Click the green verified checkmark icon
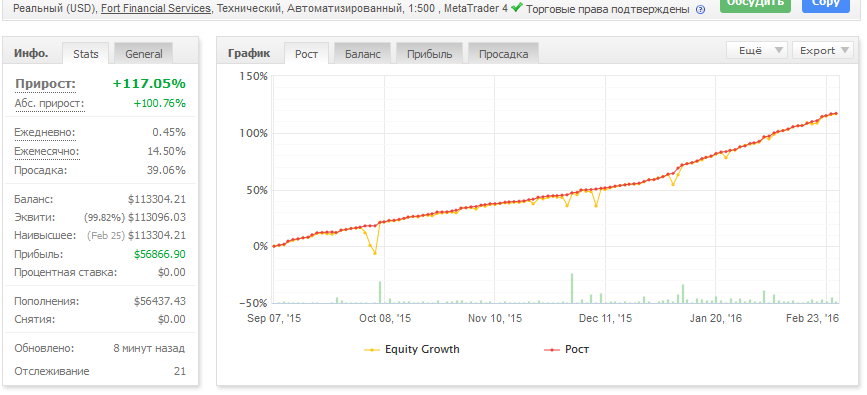This screenshot has height=395, width=867. click(x=517, y=8)
